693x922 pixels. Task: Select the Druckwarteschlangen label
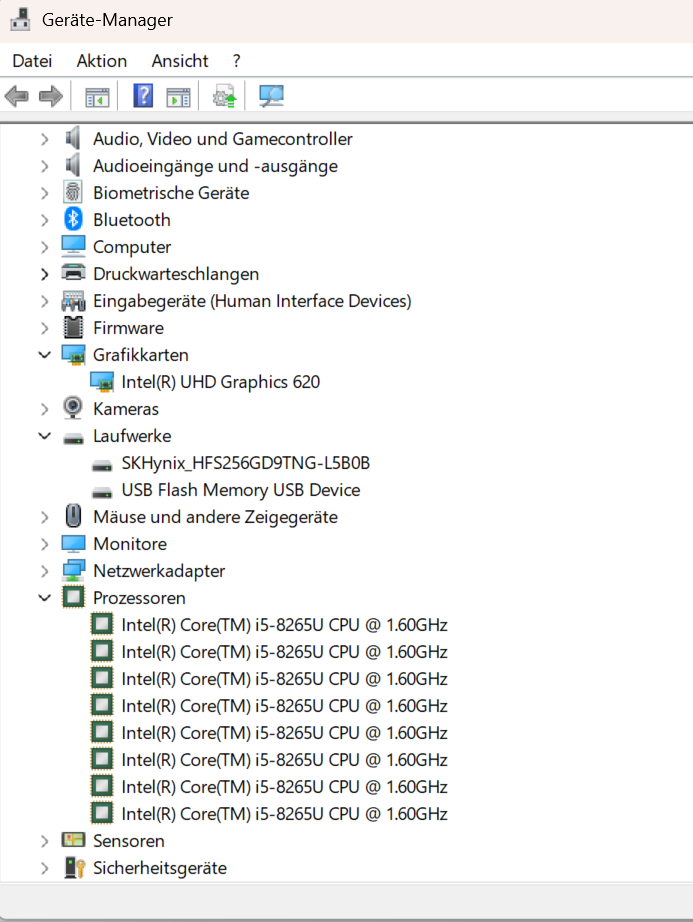click(176, 274)
